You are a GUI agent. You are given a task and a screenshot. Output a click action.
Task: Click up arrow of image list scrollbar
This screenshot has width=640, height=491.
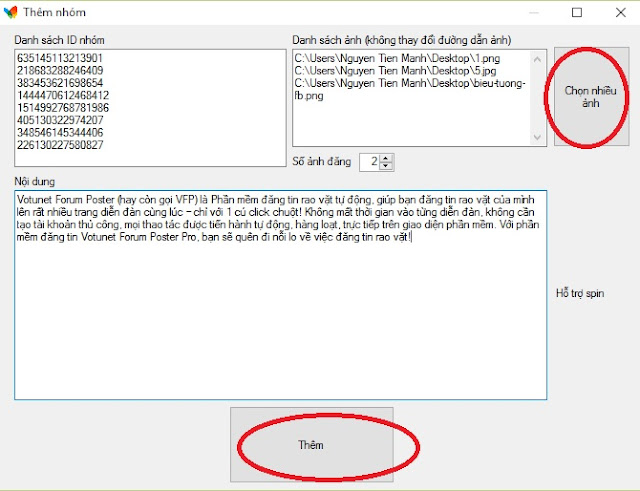pos(537,59)
